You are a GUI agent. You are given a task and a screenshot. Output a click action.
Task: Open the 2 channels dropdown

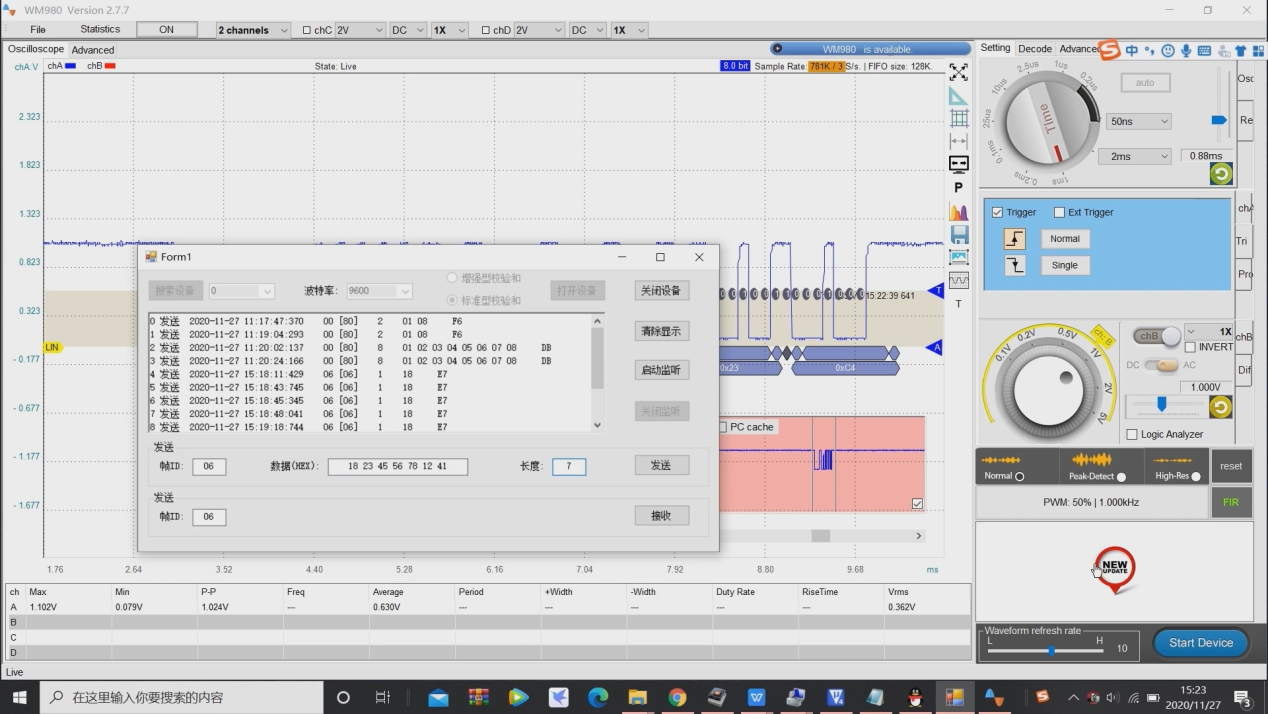[x=253, y=30]
